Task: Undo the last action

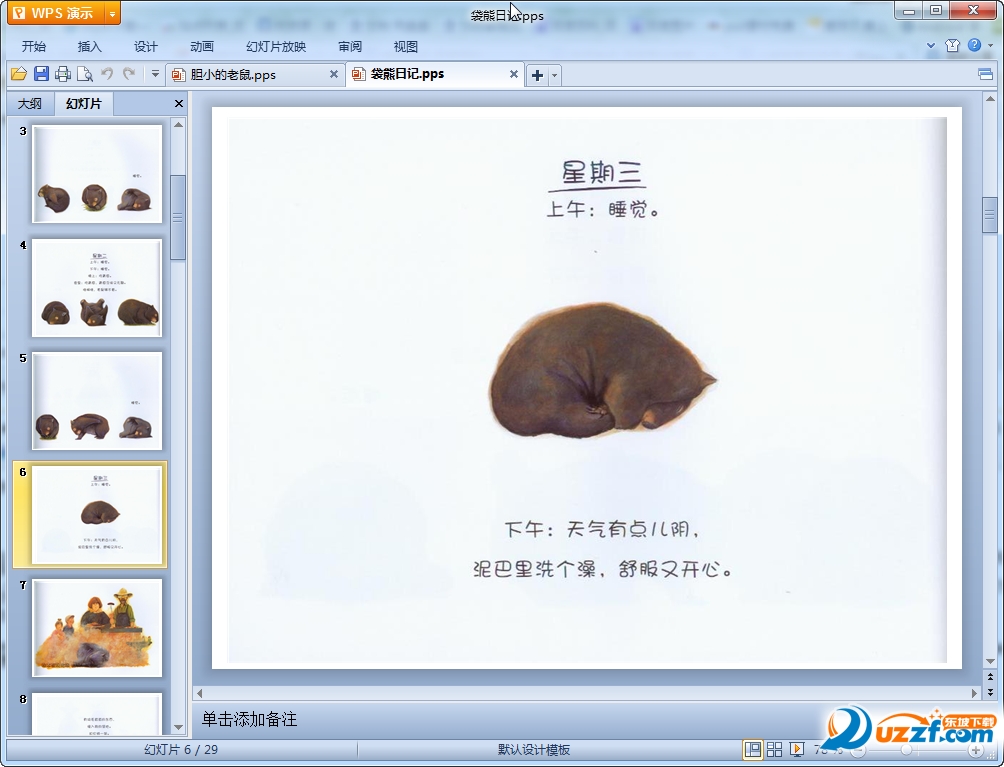Action: (107, 74)
